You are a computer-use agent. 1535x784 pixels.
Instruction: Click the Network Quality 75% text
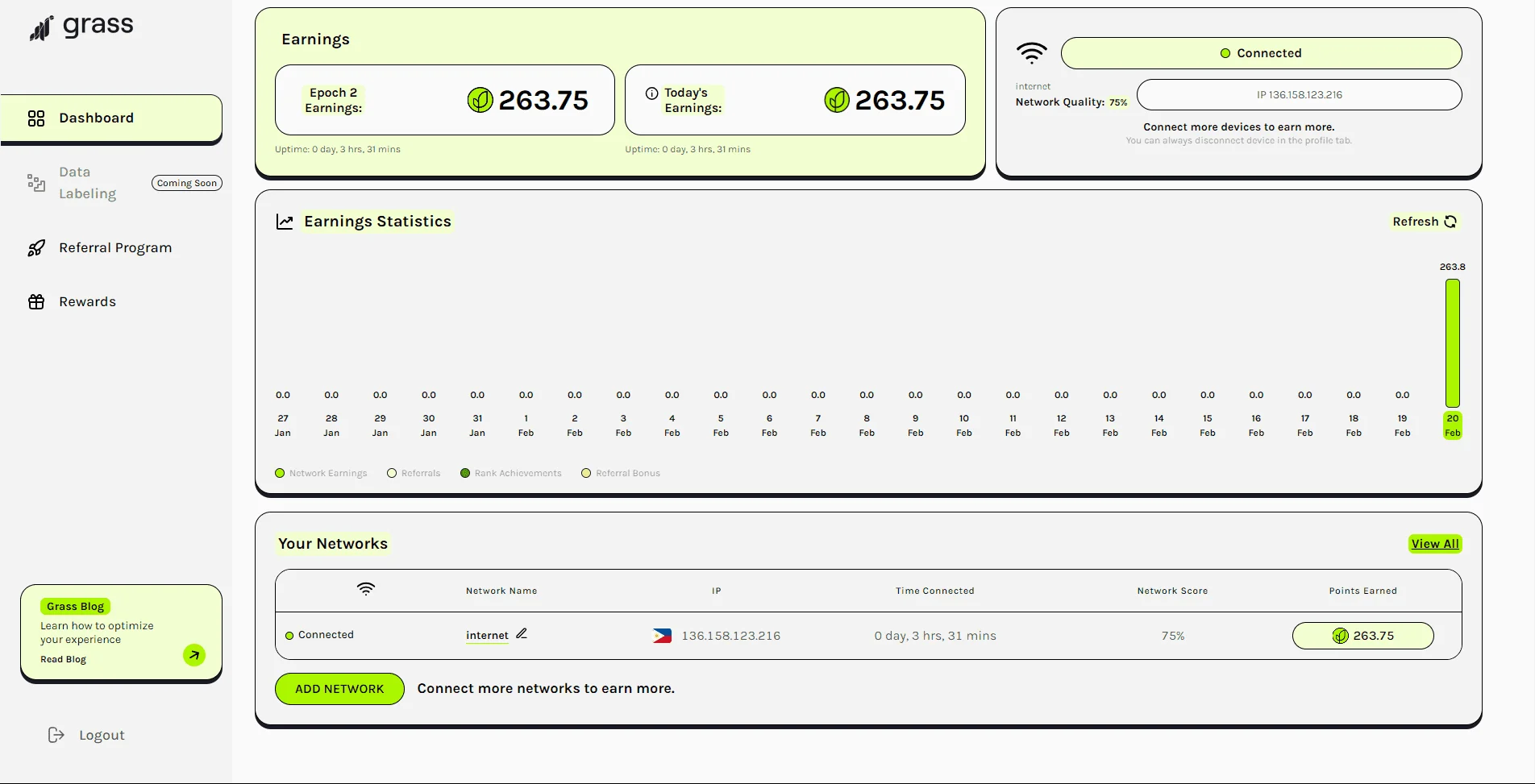coord(1071,102)
